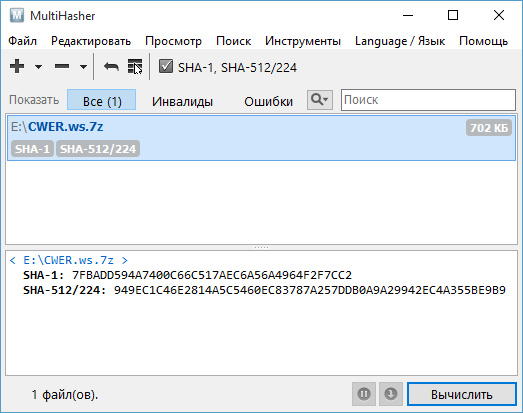Image resolution: width=523 pixels, height=413 pixels.
Task: Click the Поиск search input field
Action: click(428, 100)
